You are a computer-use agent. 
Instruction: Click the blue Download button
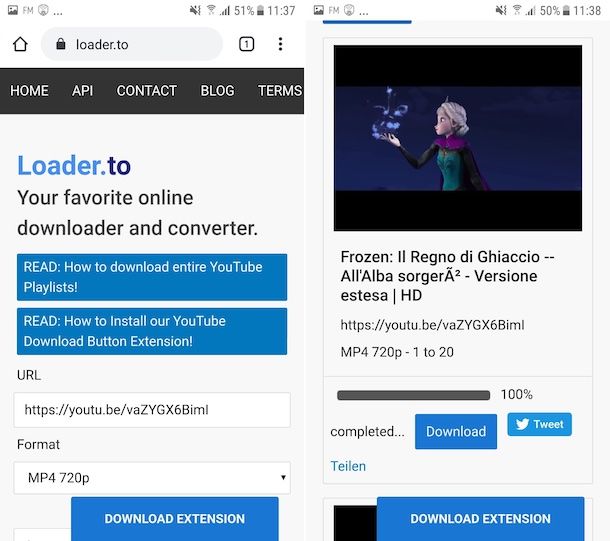point(456,431)
